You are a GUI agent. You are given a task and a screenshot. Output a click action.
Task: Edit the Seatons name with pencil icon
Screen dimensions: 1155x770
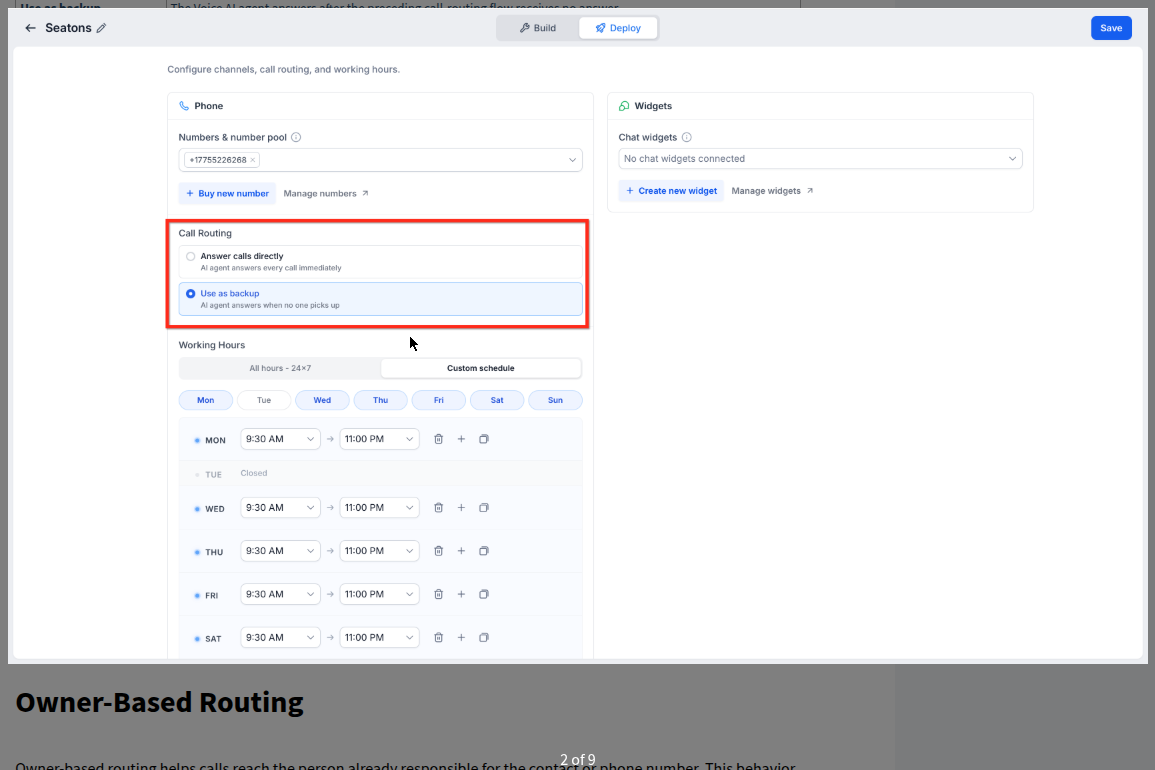point(102,28)
